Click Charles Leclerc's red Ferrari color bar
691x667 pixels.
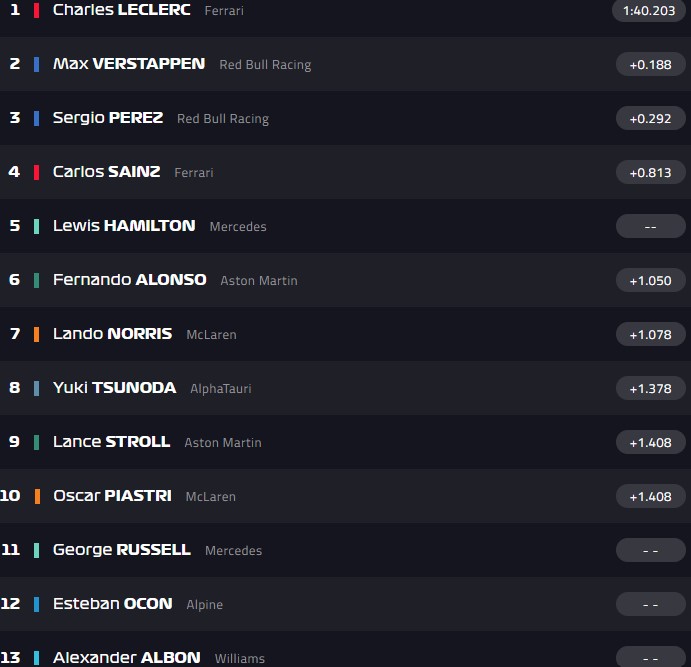point(37,10)
